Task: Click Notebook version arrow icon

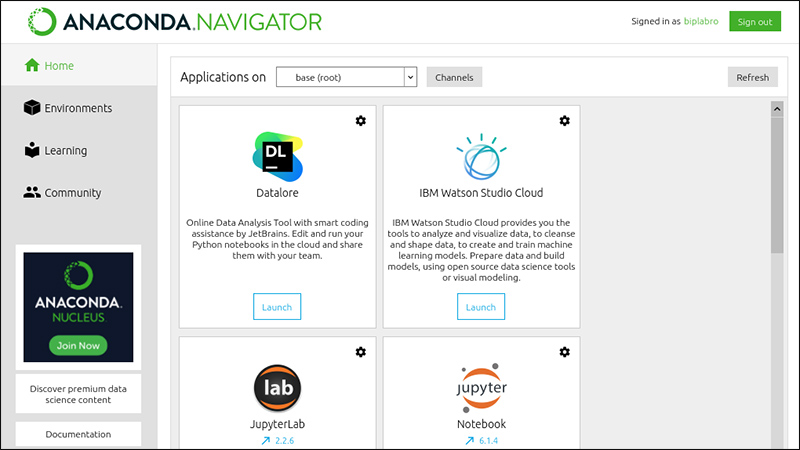Action: click(x=469, y=440)
